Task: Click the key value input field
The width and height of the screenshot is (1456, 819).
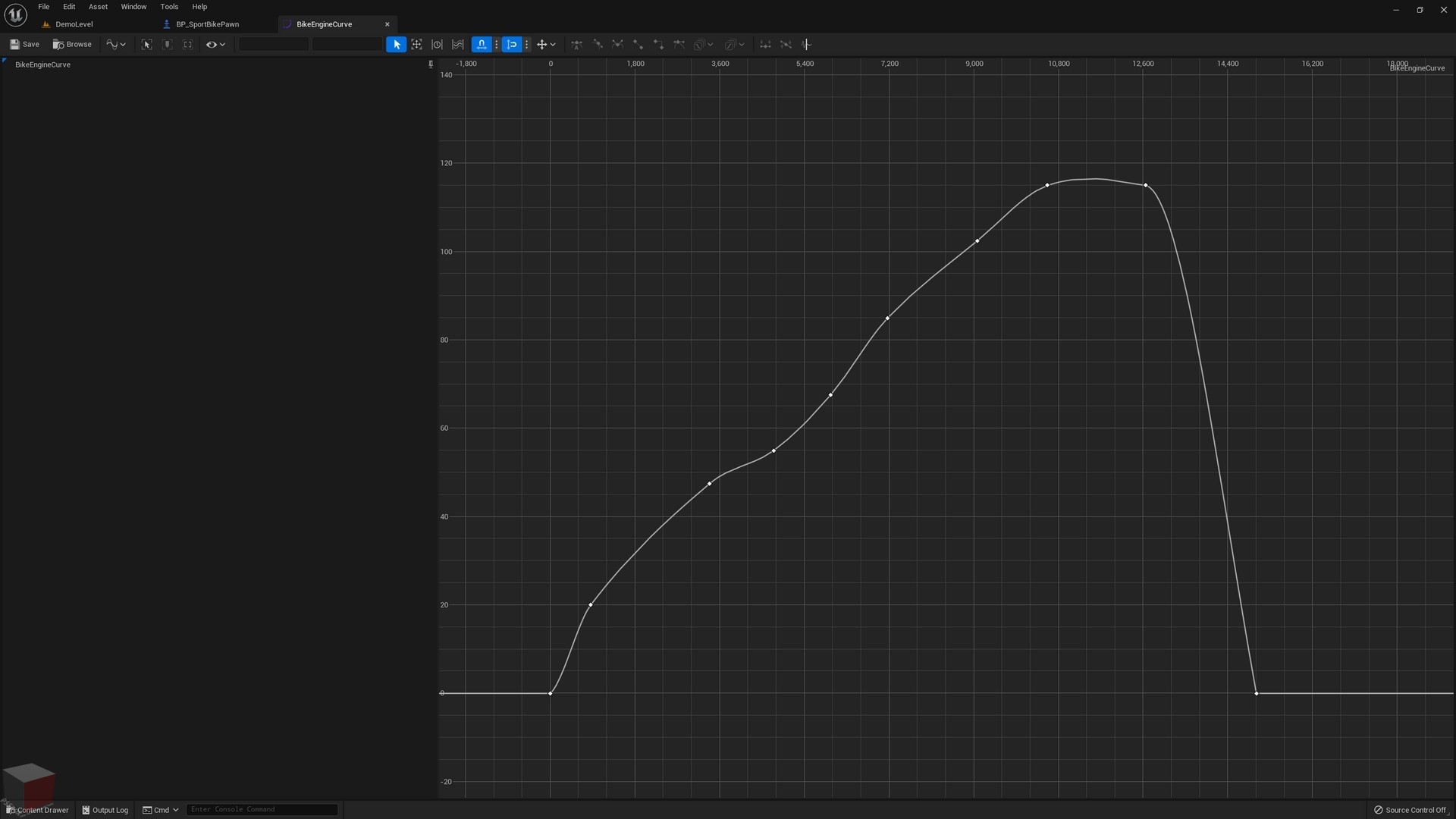Action: click(347, 45)
